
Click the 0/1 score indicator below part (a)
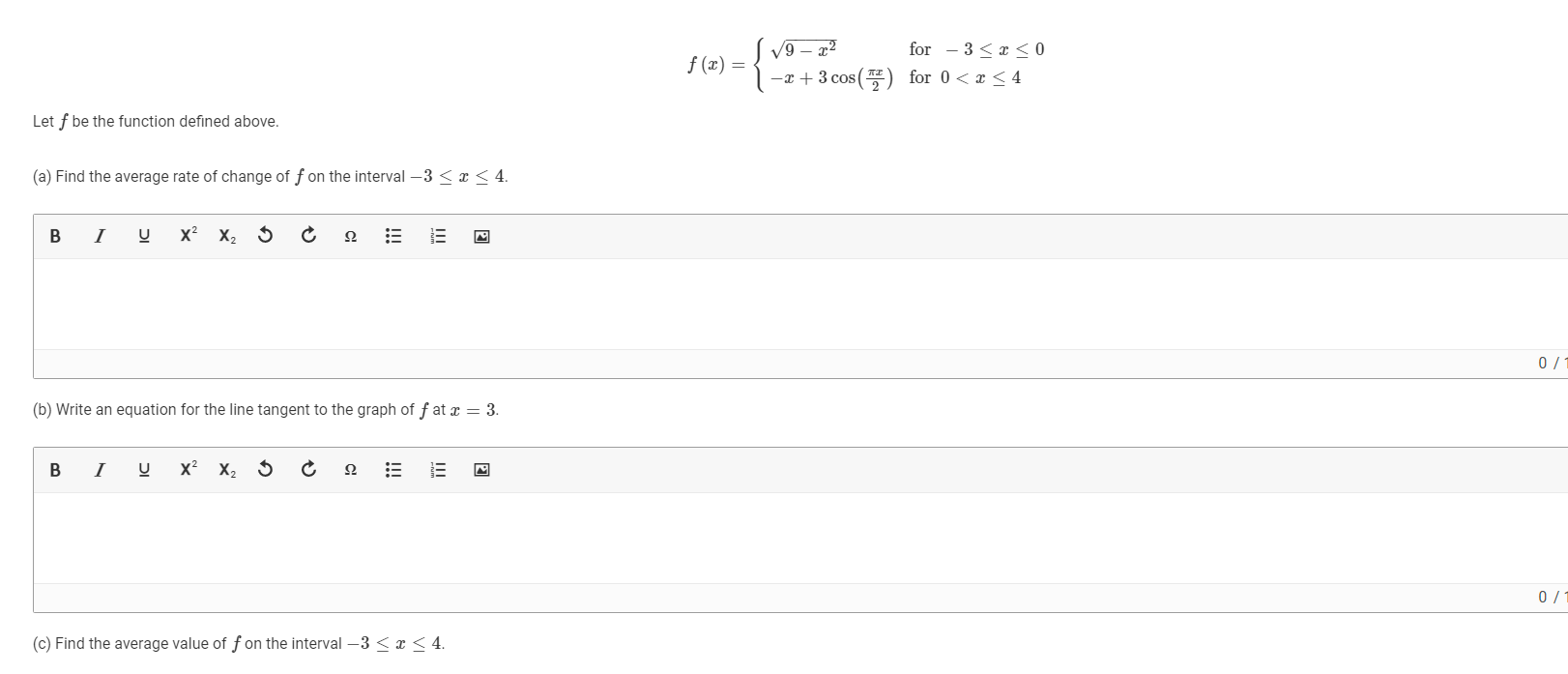point(1550,363)
